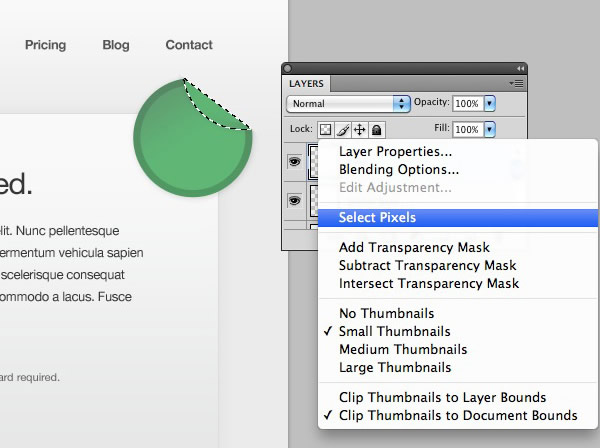
Task: Click the 'Nunc pellentesque' text line
Action: point(68,231)
